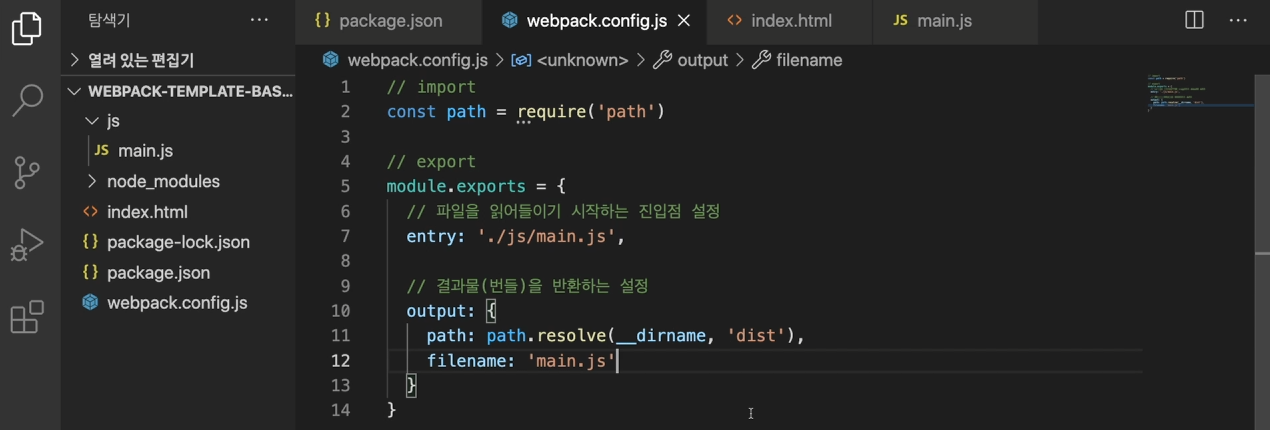
Task: Click the minimap code preview
Action: tap(1198, 92)
